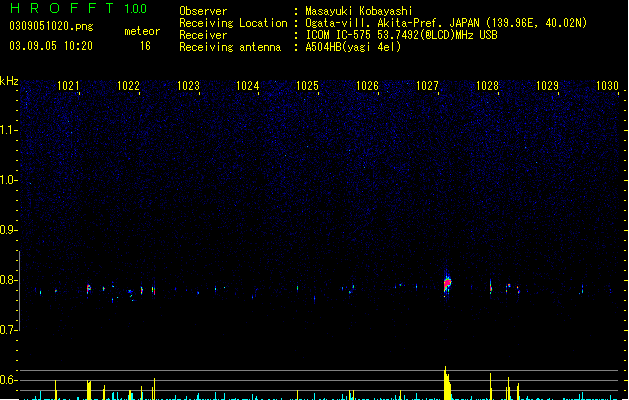The image size is (629, 400).
Task: Click the 0.8 kHz frequency label
Action: [x=9, y=280]
